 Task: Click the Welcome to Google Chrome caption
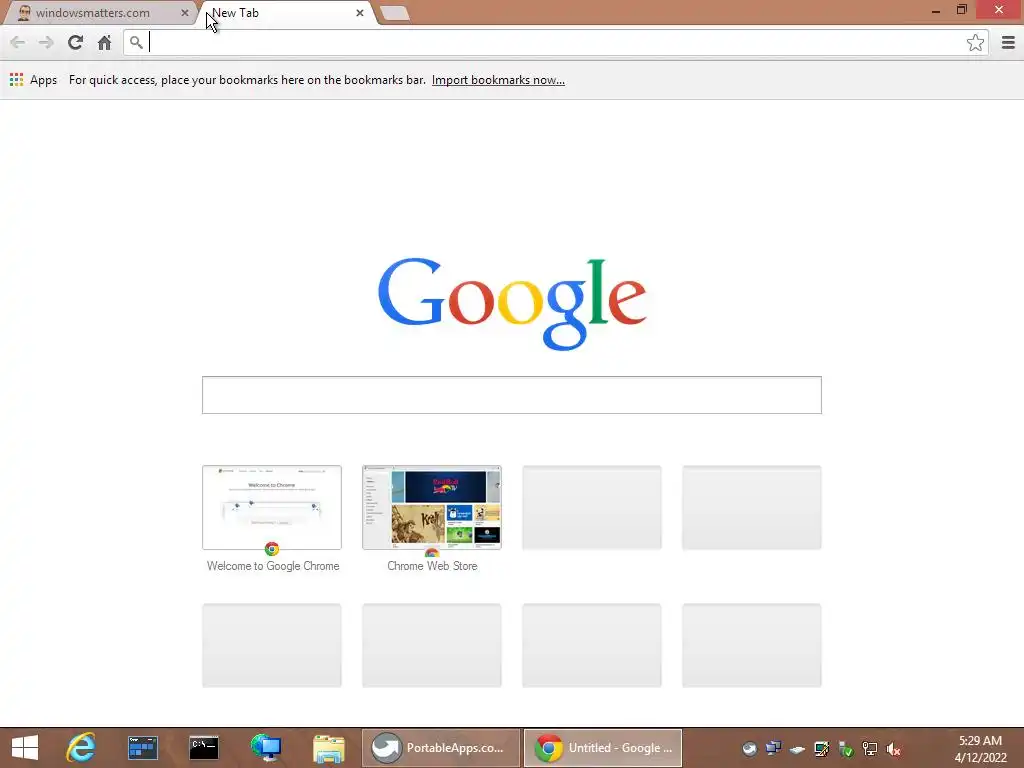[273, 566]
